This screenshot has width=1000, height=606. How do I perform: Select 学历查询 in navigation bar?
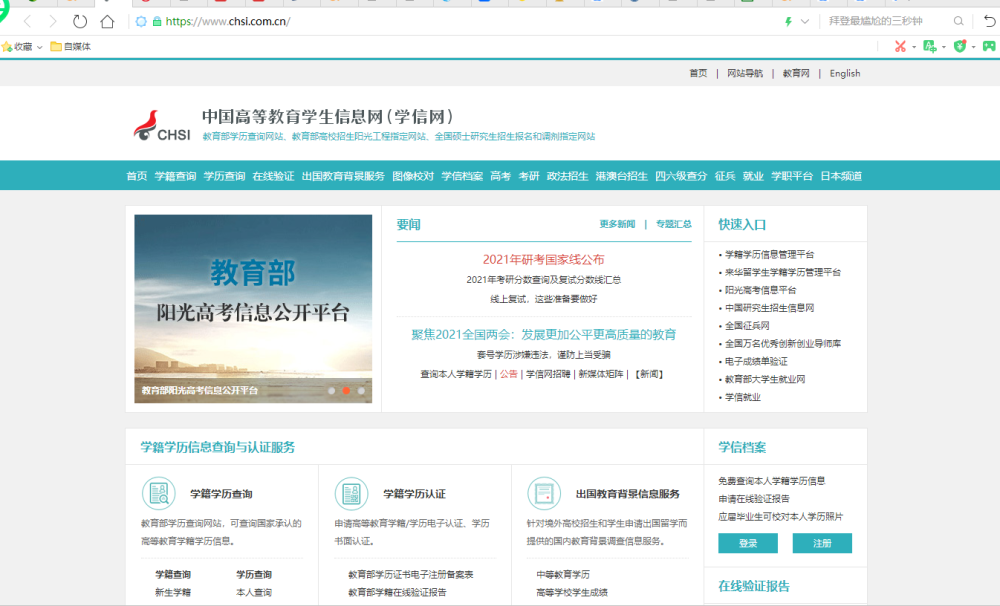(224, 176)
